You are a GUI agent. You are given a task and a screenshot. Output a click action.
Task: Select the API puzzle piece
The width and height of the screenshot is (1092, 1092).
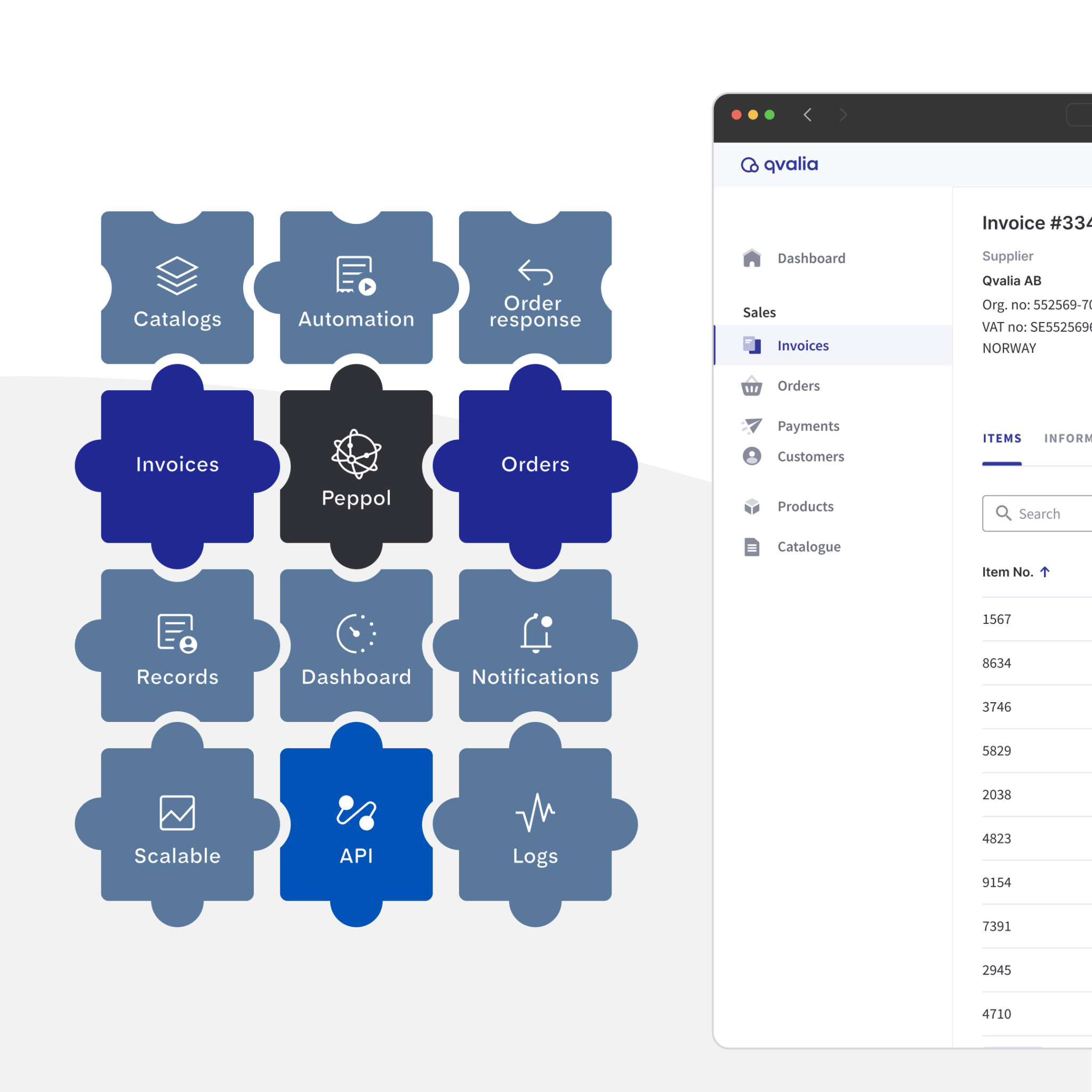coord(356,825)
